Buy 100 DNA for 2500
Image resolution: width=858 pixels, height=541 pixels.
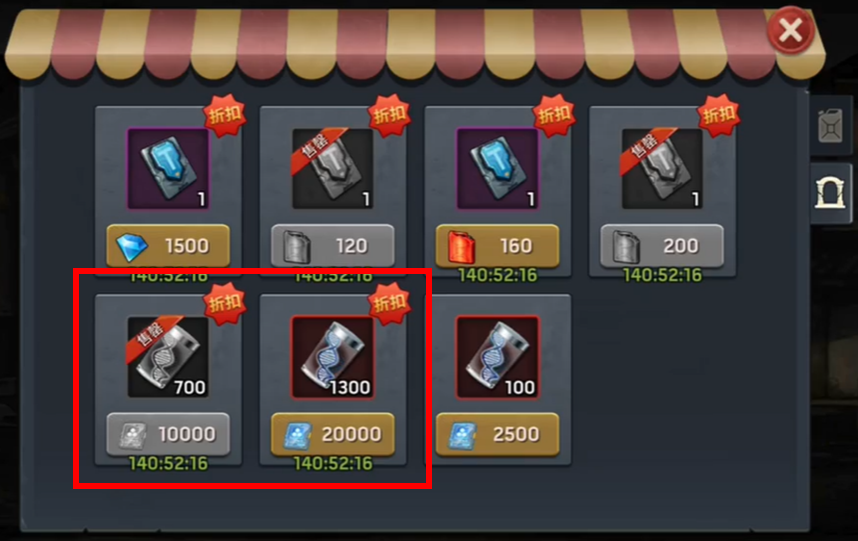(497, 434)
